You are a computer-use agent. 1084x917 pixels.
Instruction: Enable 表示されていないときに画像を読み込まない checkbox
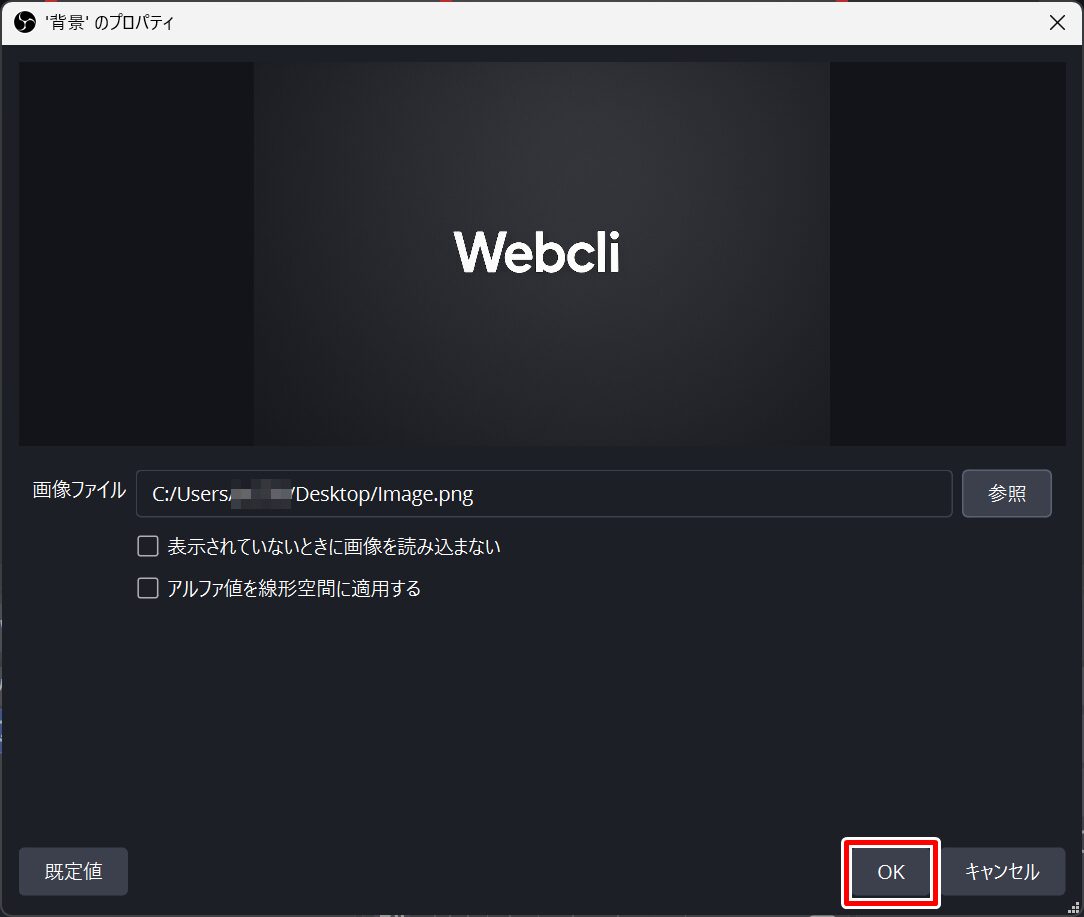(x=148, y=546)
